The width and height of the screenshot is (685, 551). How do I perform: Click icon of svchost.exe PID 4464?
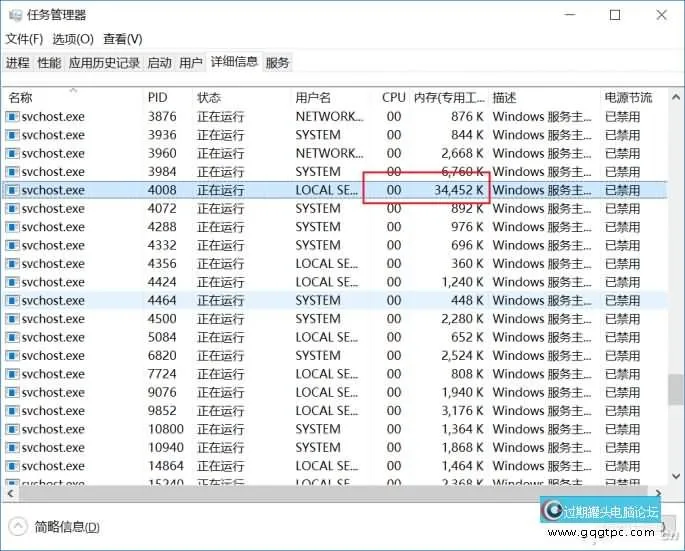12,301
